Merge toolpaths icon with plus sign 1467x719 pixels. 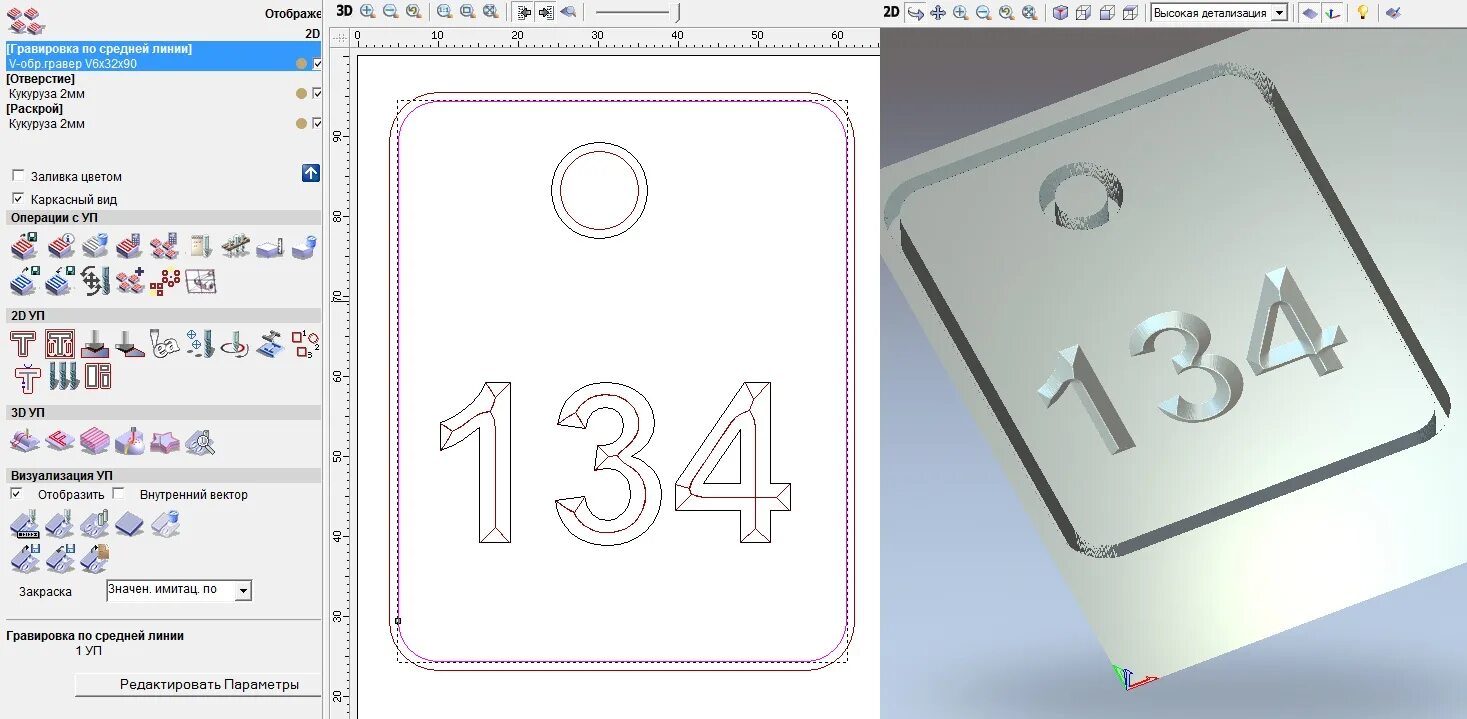[x=129, y=282]
